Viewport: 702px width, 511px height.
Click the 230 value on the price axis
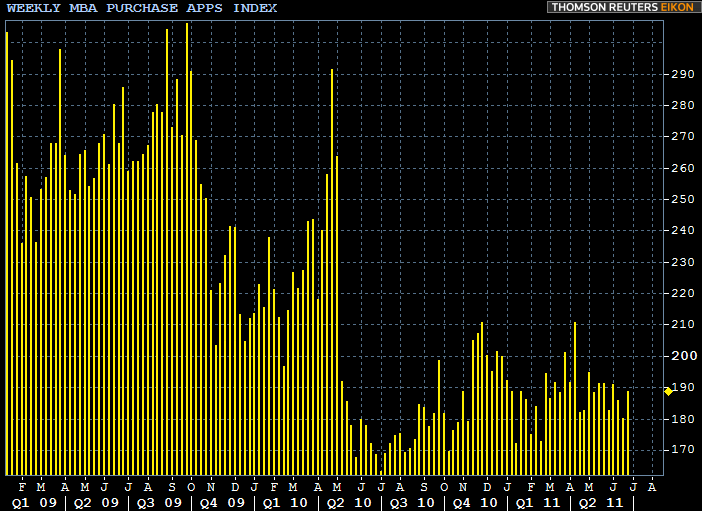tap(683, 262)
